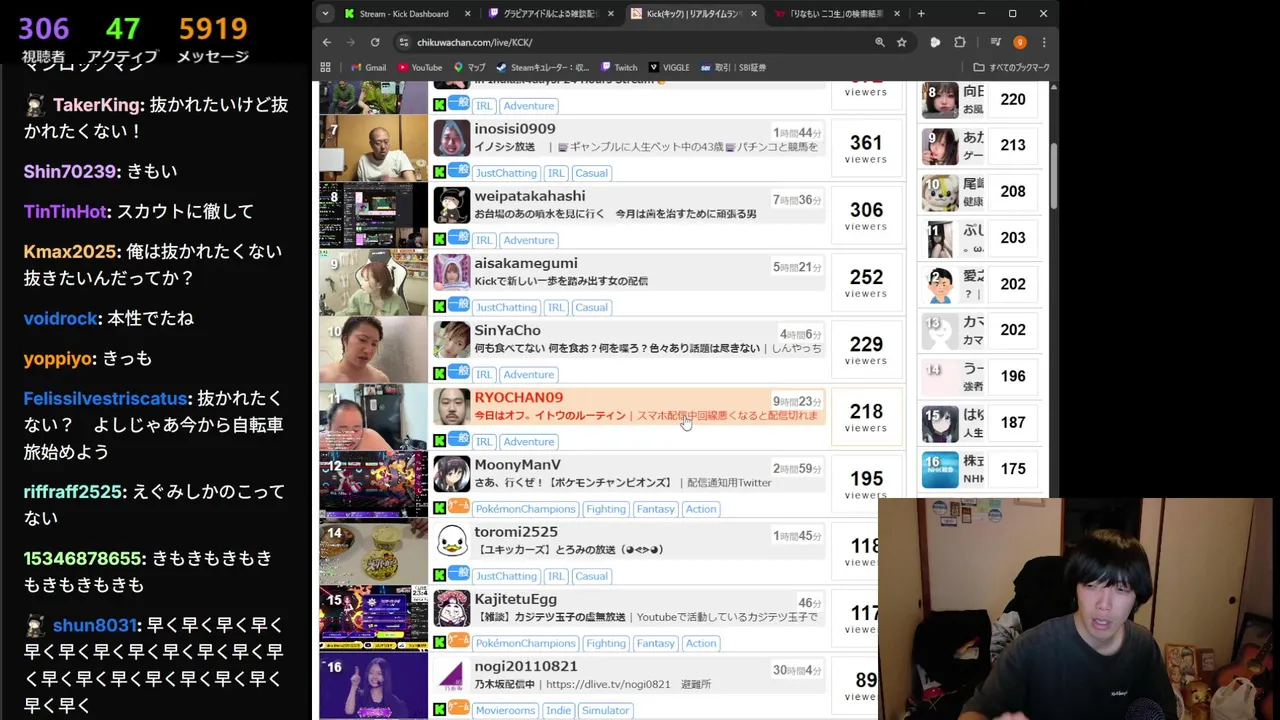The height and width of the screenshot is (720, 1280).
Task: Reload the current page
Action: point(375,42)
